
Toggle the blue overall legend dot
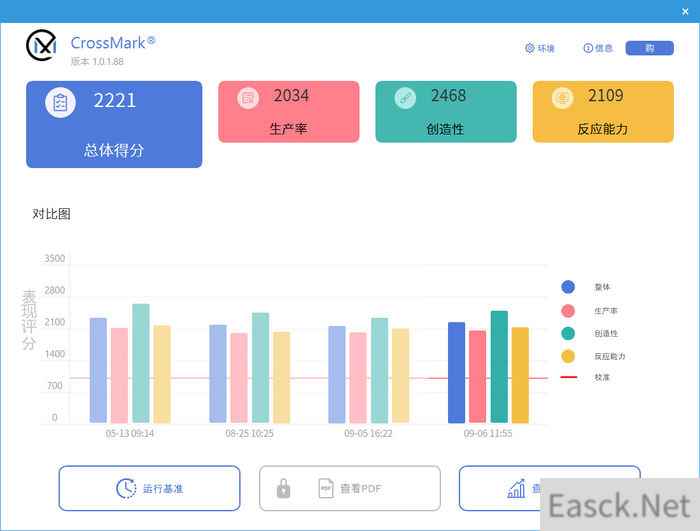point(568,287)
